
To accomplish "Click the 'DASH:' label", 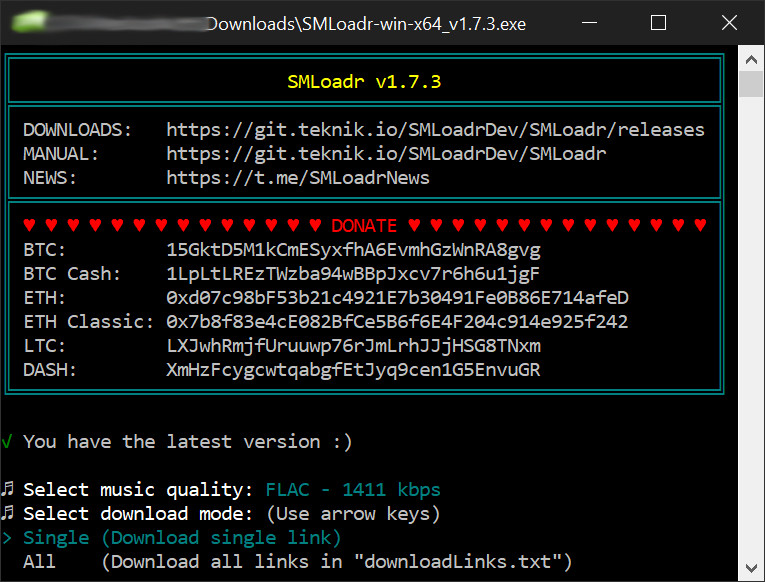I will pyautogui.click(x=50, y=370).
